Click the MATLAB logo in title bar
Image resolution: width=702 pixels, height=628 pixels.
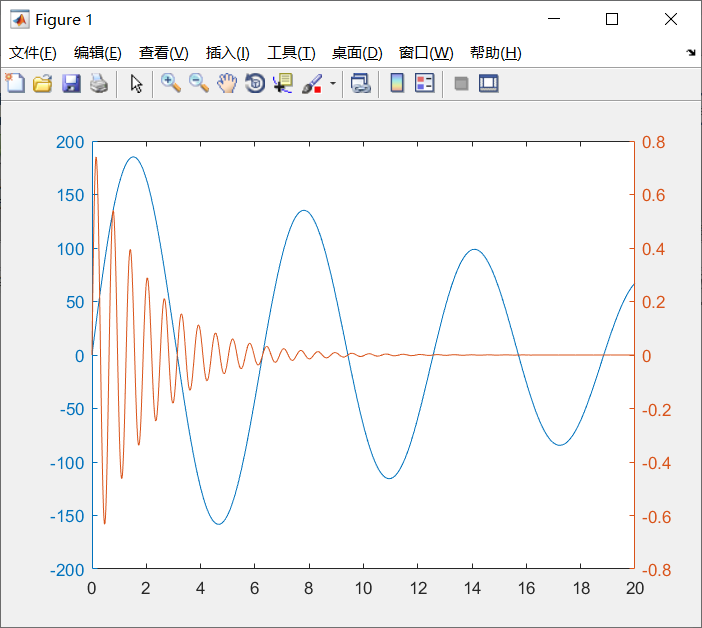20,20
